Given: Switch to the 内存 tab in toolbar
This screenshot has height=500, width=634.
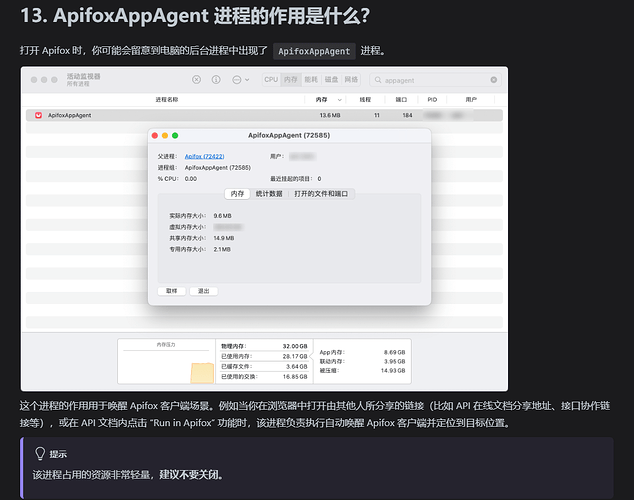Looking at the screenshot, I should pos(290,80).
